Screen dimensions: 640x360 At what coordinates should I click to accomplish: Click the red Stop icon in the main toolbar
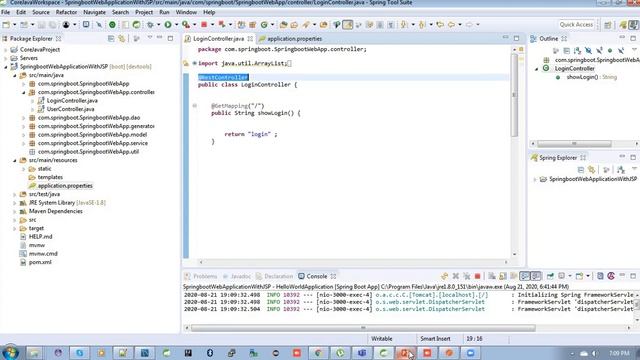tap(204, 24)
